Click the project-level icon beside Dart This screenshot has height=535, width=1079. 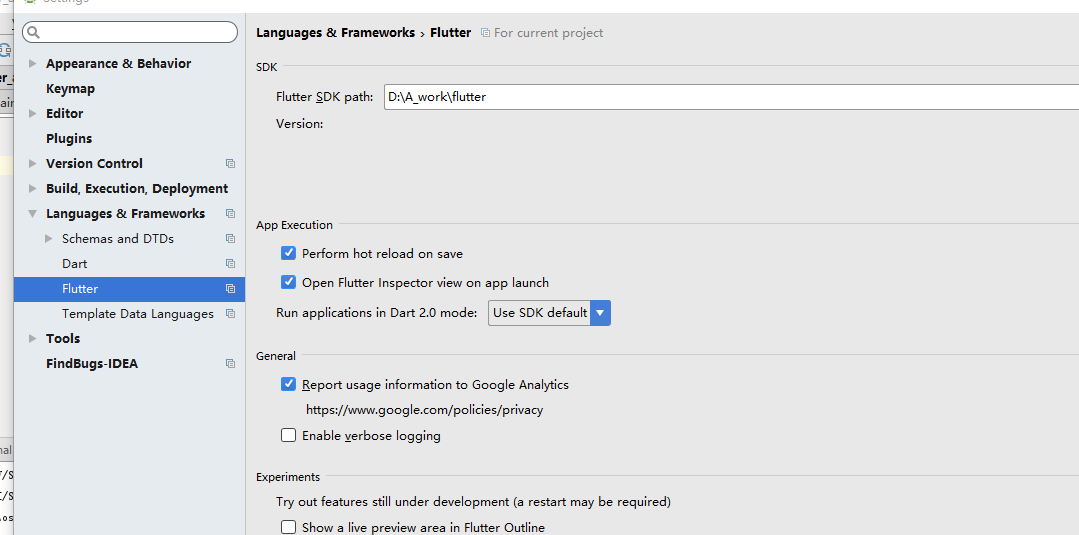[x=231, y=264]
